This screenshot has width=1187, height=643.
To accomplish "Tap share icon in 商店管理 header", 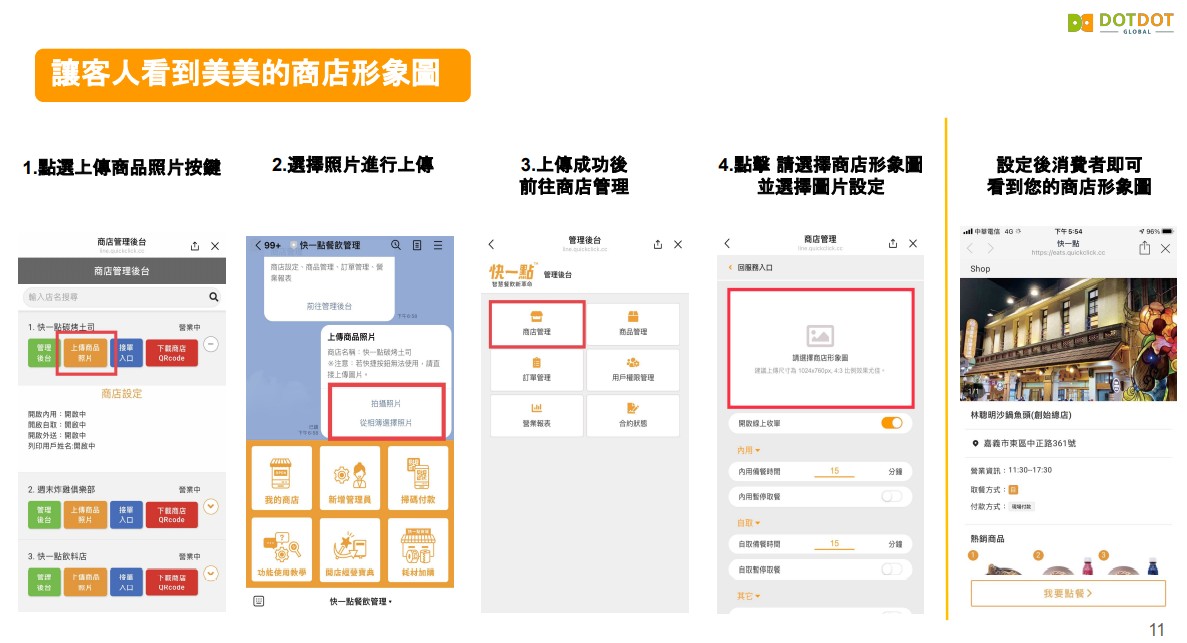I will 893,243.
